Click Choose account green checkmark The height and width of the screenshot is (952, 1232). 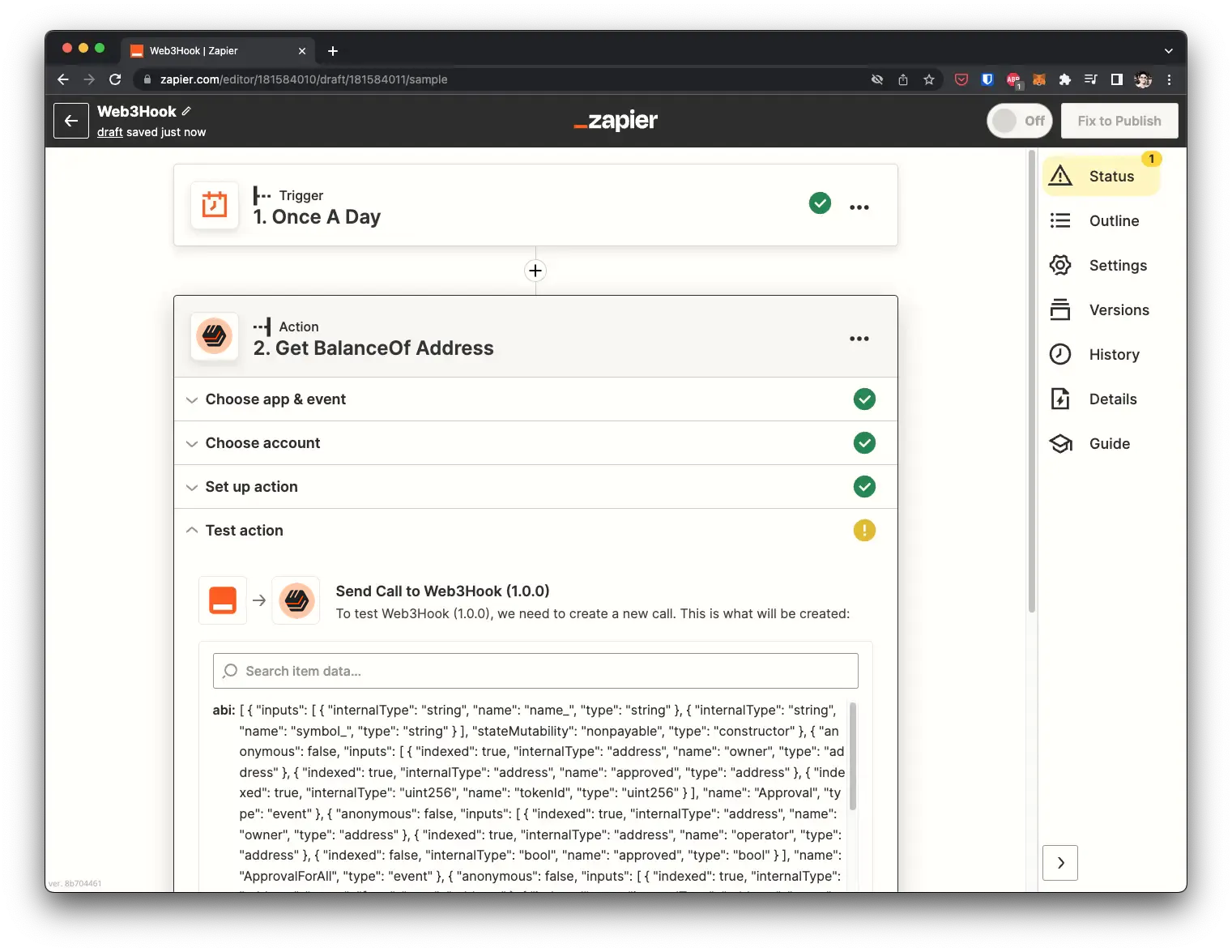[864, 443]
